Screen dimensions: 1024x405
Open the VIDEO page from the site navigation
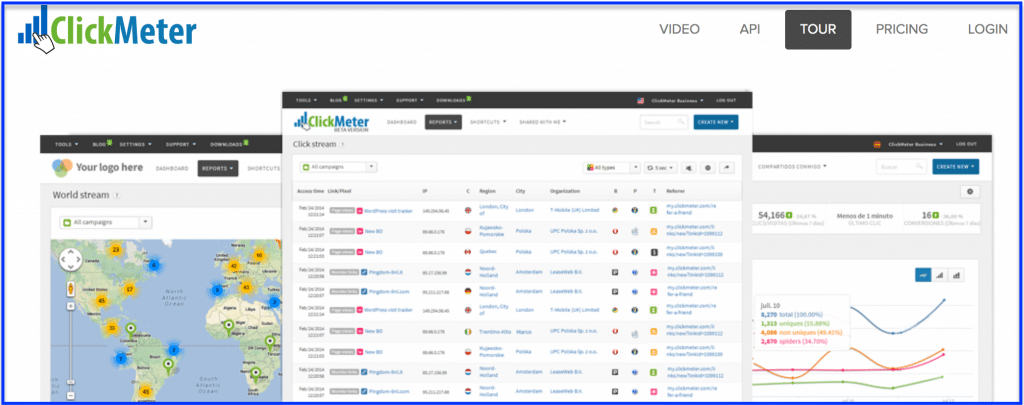pos(679,29)
